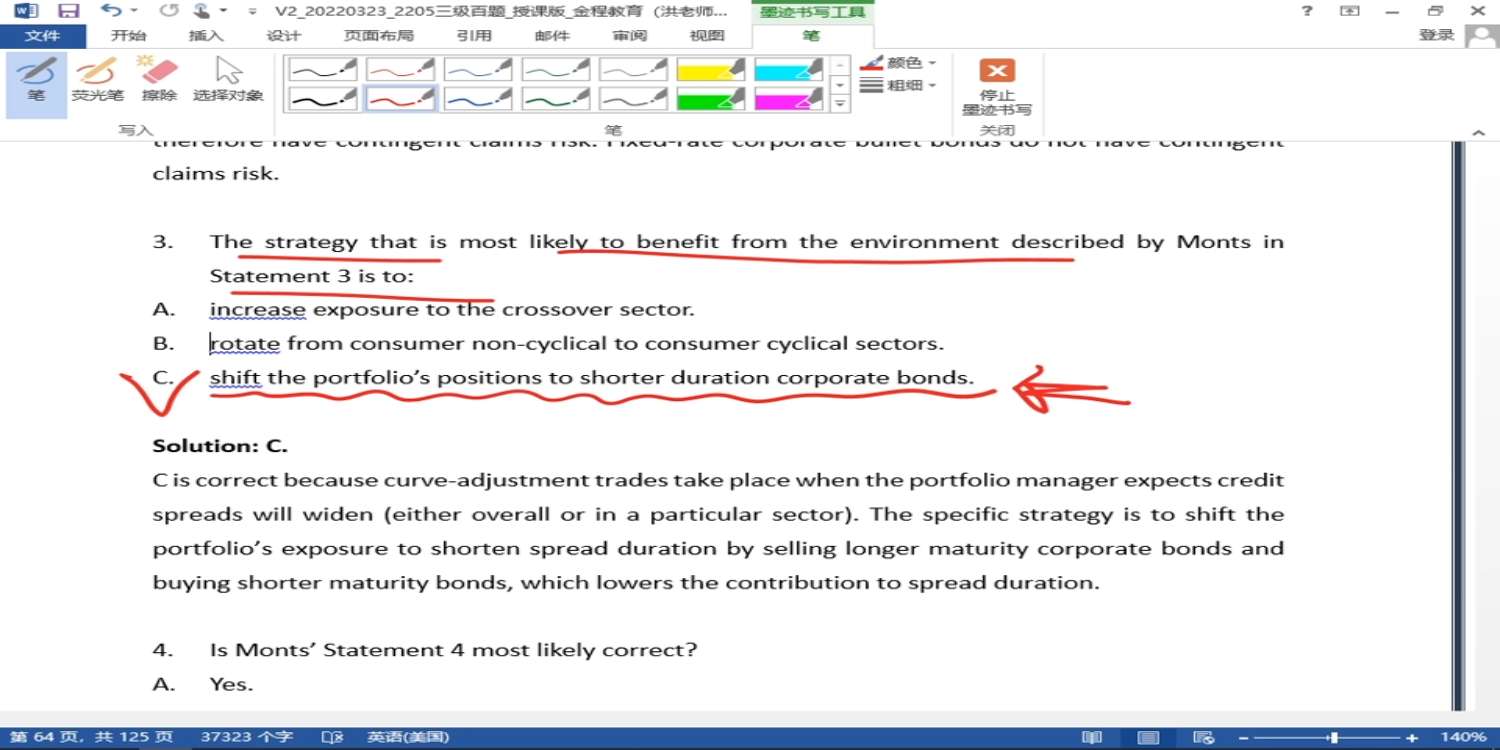Click the zoom out minus button

(x=1244, y=737)
